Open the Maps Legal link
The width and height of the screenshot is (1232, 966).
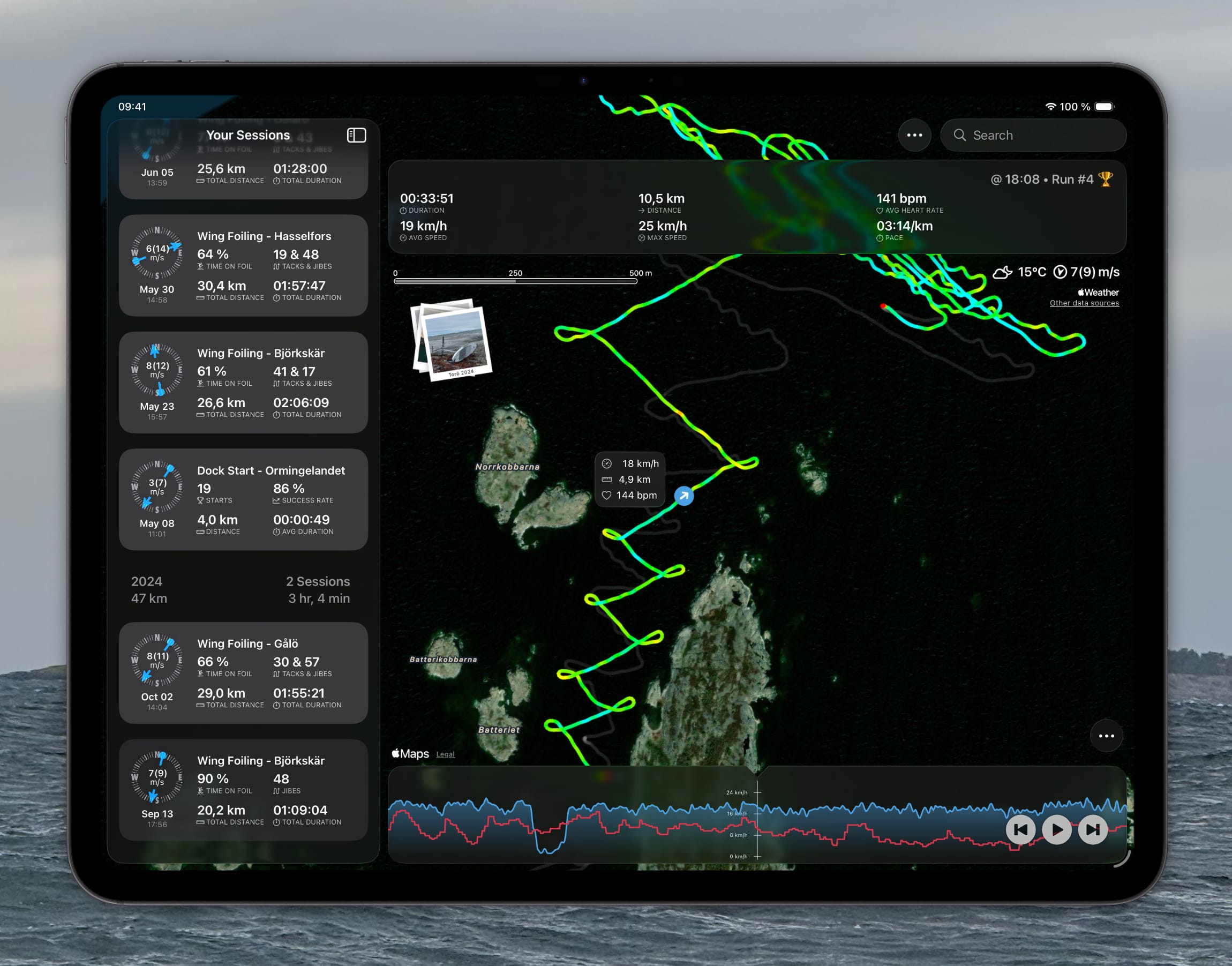point(445,754)
